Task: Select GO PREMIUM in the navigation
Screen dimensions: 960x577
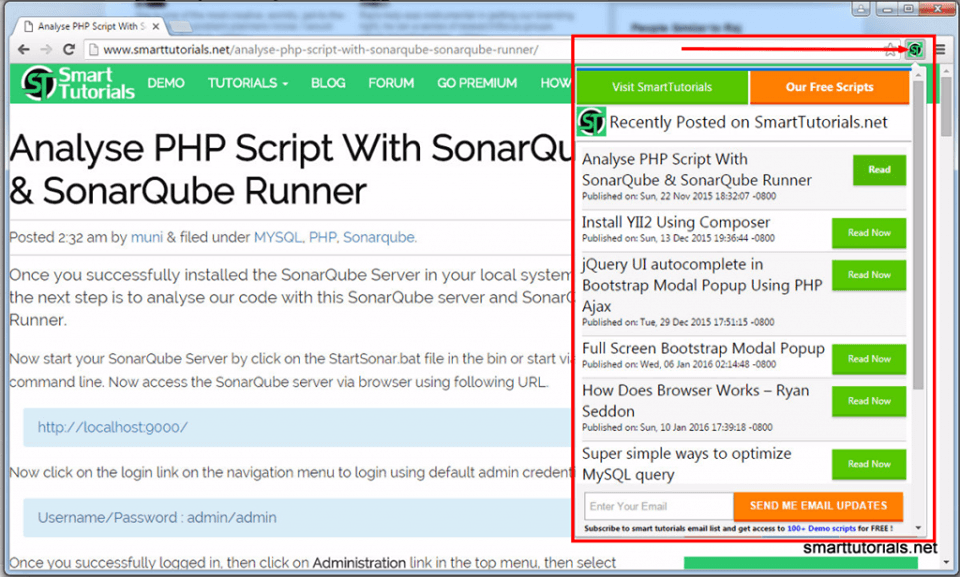Action: [x=477, y=83]
